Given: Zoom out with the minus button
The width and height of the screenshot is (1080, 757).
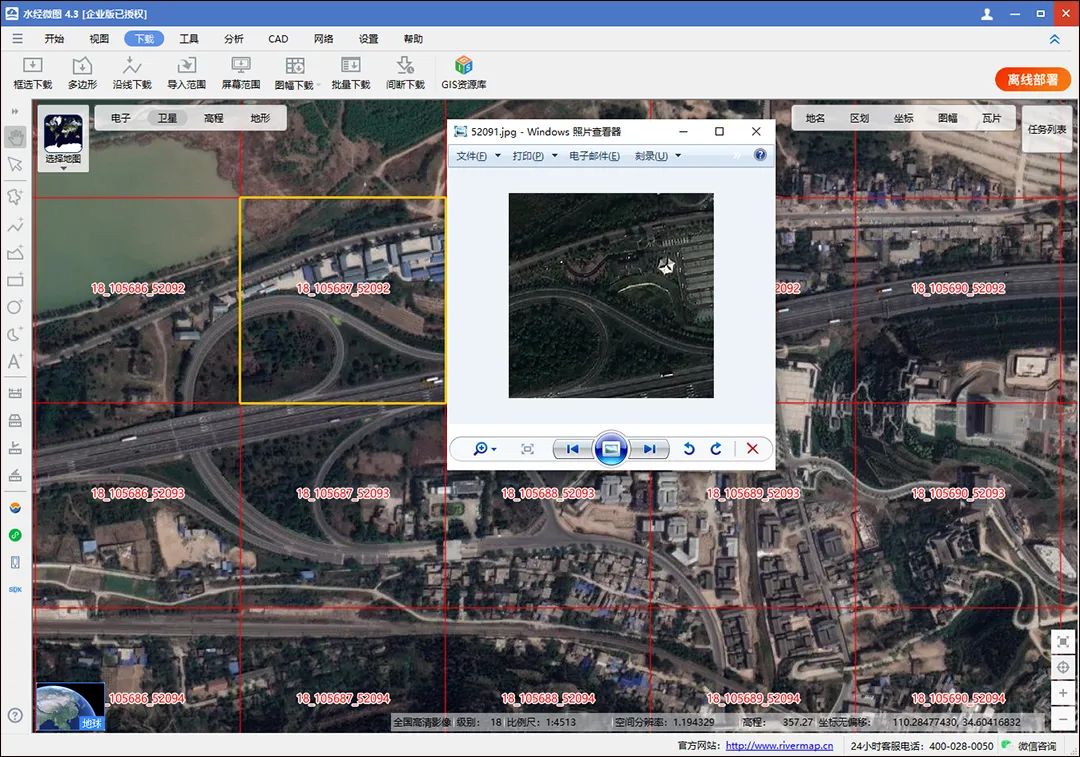Looking at the screenshot, I should tap(1063, 718).
